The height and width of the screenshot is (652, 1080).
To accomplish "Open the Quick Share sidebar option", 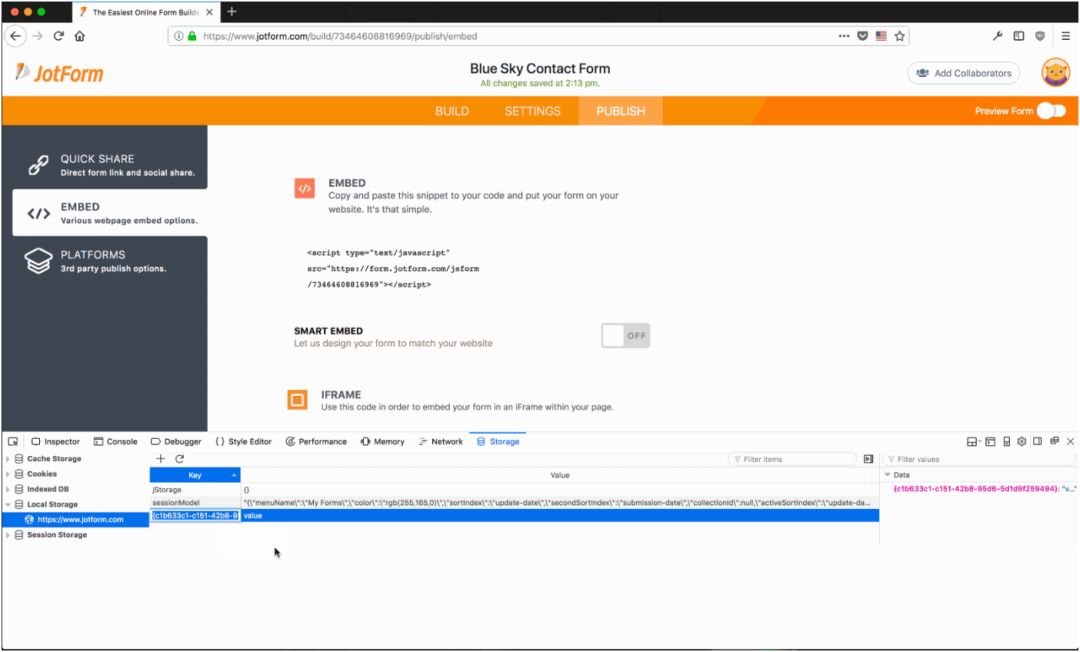I will click(x=110, y=165).
